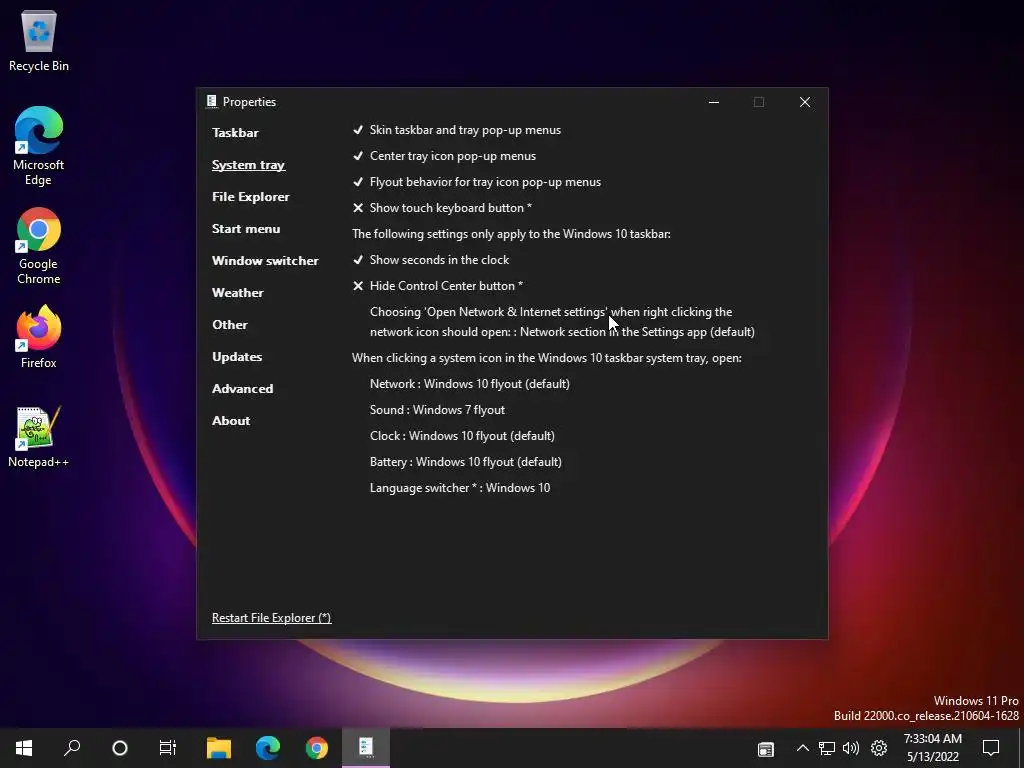Change Language switcher option
The height and width of the screenshot is (768, 1024).
[x=460, y=488]
